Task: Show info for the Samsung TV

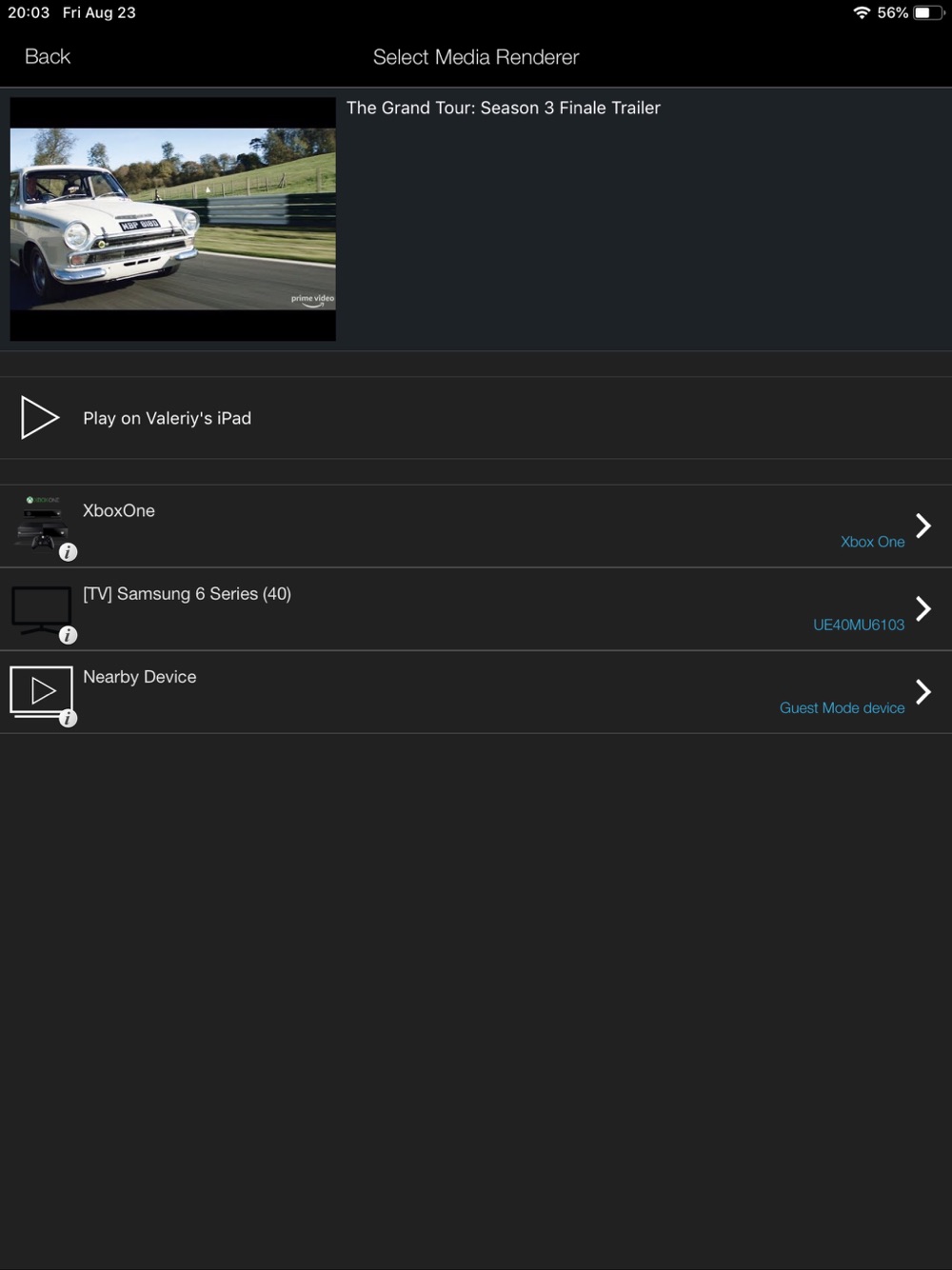Action: point(68,635)
